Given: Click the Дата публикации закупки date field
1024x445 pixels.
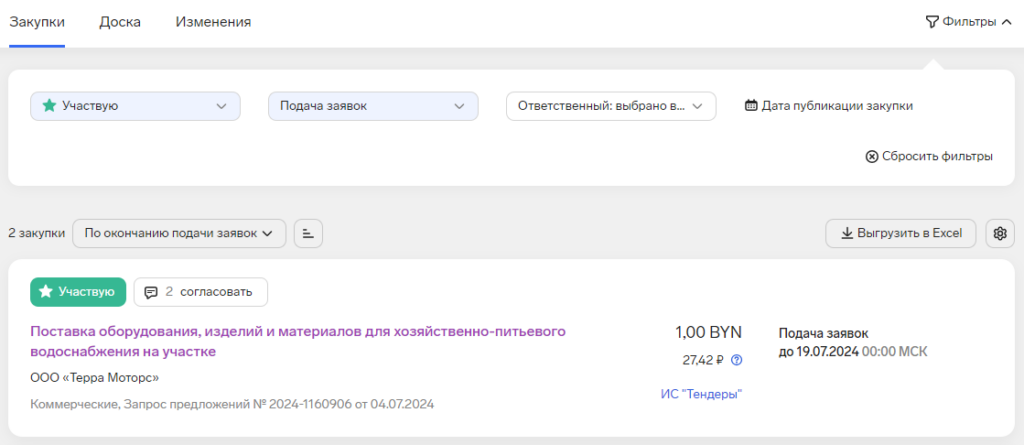Looking at the screenshot, I should [837, 106].
